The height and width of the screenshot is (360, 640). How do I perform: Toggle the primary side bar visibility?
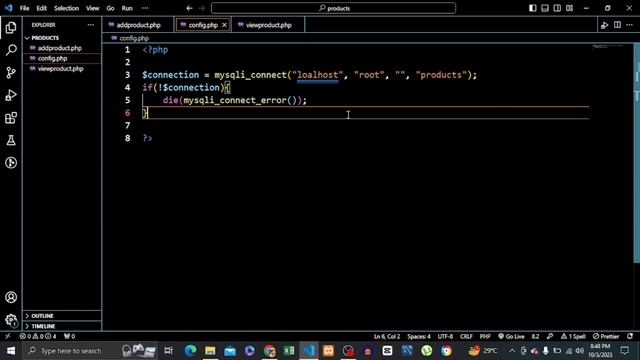tap(533, 8)
